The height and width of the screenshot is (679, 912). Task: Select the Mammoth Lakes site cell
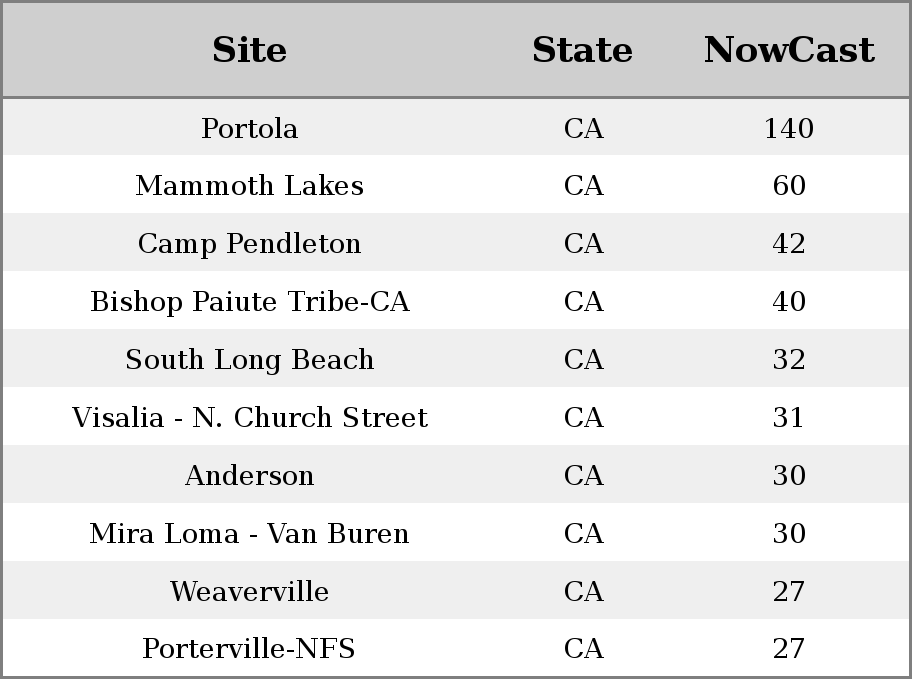[x=250, y=186]
